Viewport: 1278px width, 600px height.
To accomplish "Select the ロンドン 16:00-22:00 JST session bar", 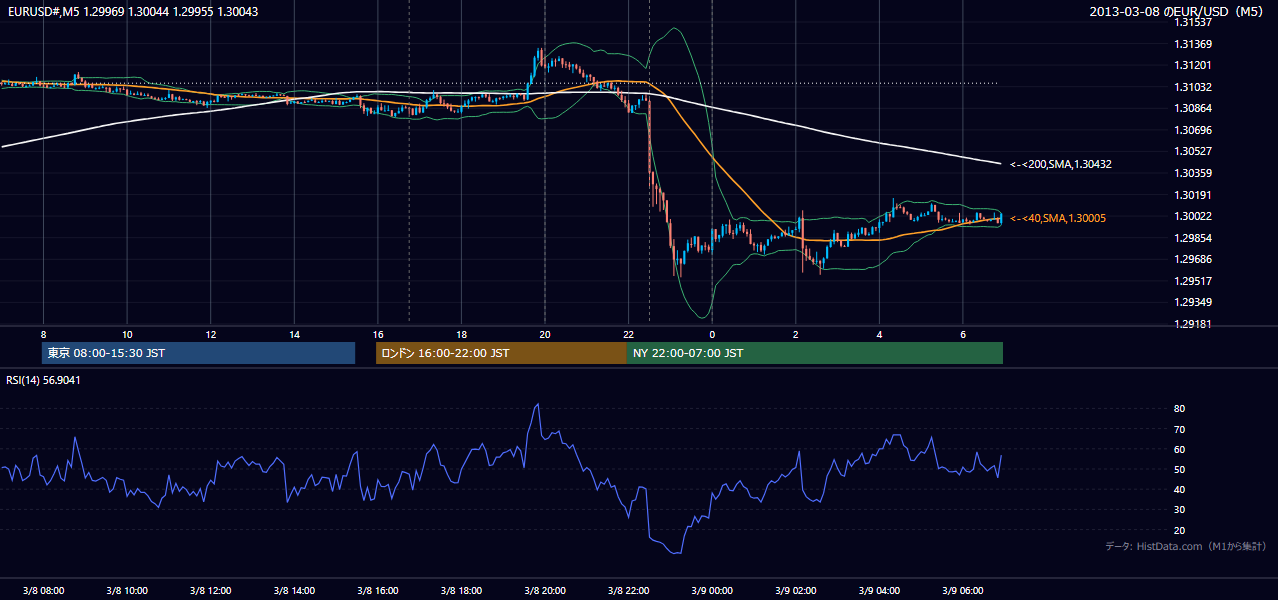I will tap(501, 353).
